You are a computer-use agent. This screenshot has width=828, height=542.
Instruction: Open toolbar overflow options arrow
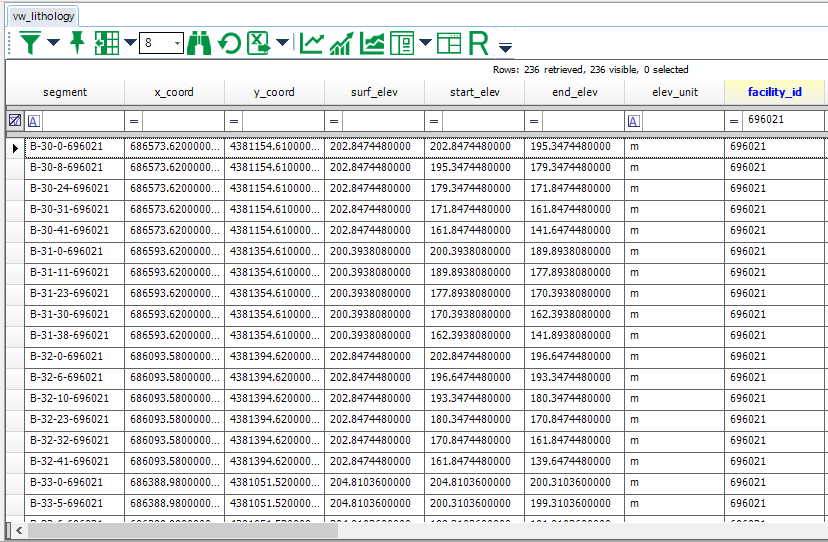pos(505,47)
